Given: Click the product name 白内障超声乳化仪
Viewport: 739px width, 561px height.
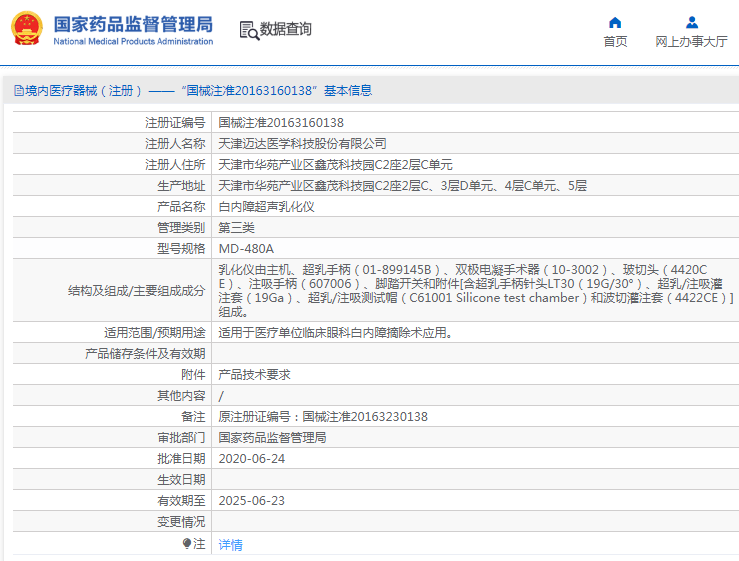Looking at the screenshot, I should point(266,206).
